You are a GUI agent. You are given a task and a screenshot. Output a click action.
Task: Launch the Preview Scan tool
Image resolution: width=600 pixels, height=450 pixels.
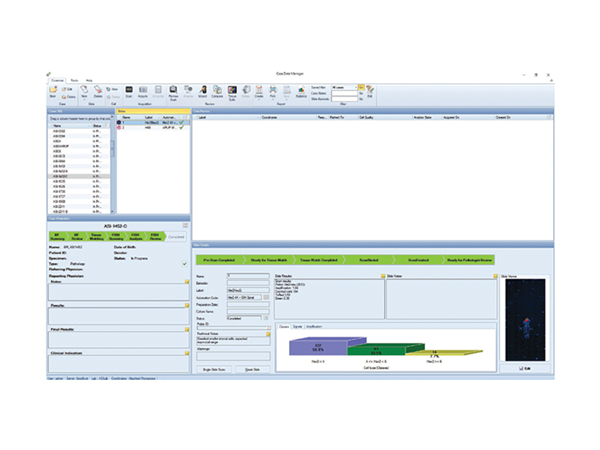[x=173, y=93]
